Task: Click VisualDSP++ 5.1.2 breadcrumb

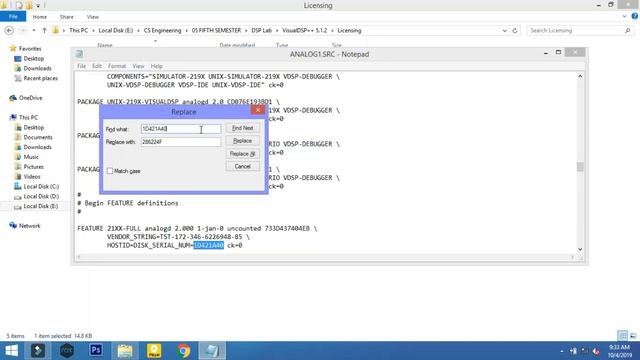Action: (x=304, y=31)
